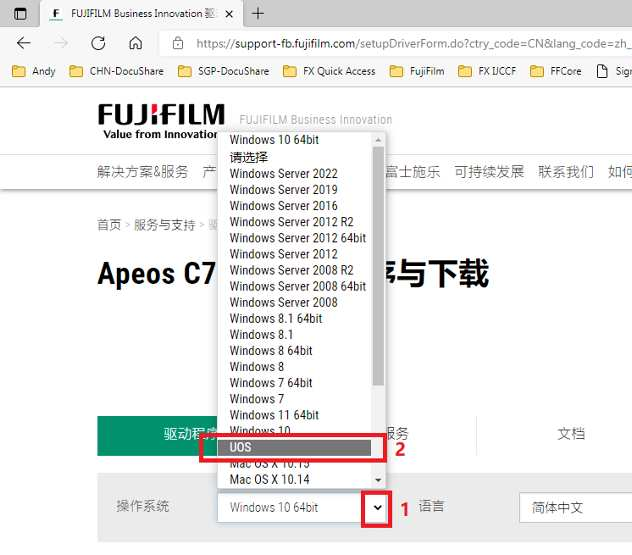This screenshot has width=632, height=555.
Task: Open the 联系我们 navigation item
Action: (x=566, y=172)
